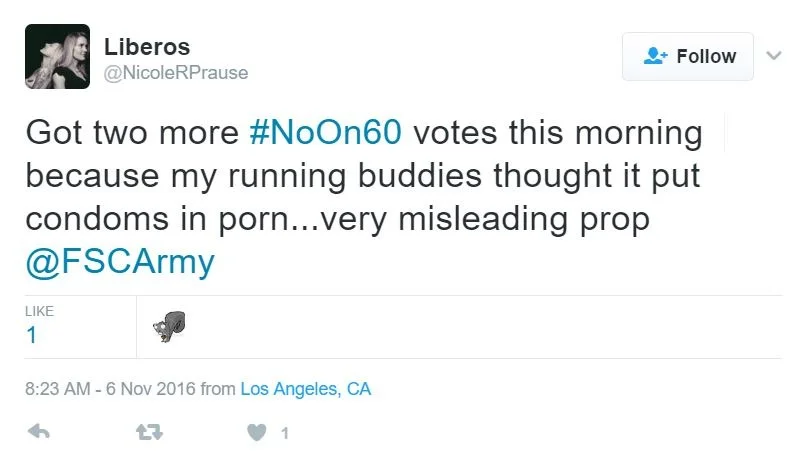Click the tweet text starting 'Got two more'
The width and height of the screenshot is (787, 451).
point(130,134)
